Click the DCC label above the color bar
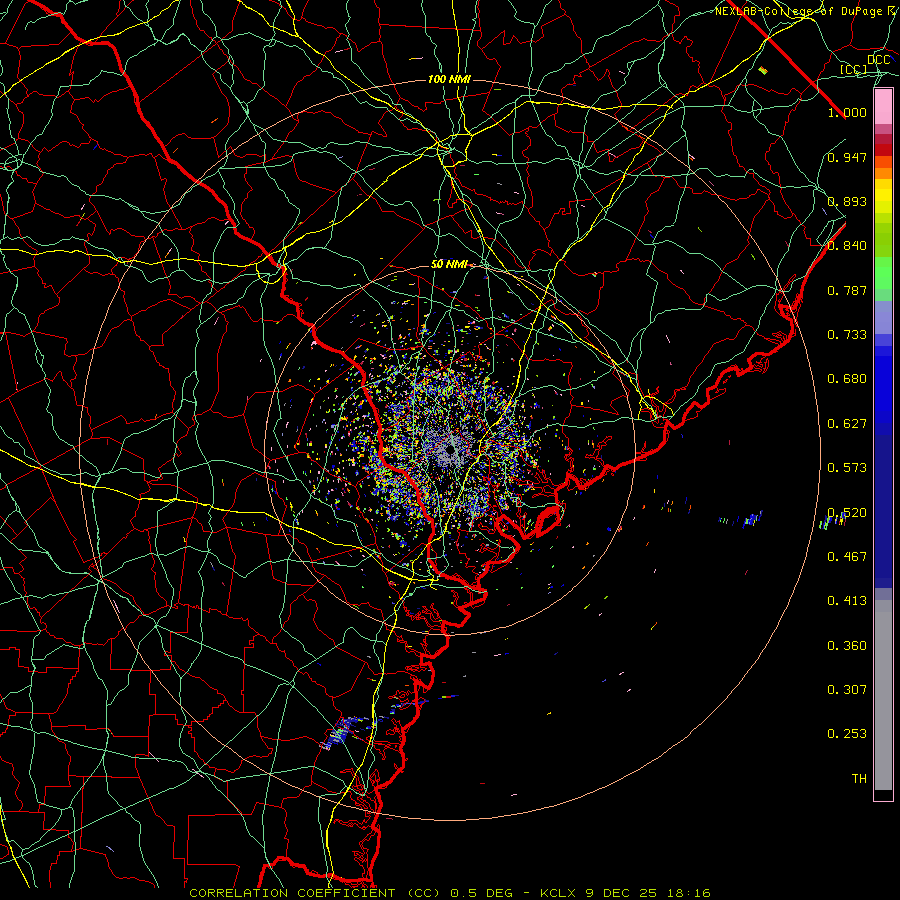Viewport: 900px width, 900px height. click(x=879, y=60)
